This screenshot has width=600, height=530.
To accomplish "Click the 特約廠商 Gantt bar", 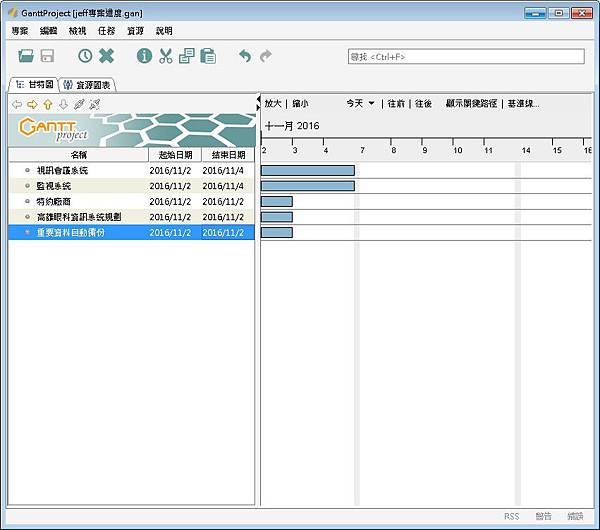I will tap(277, 201).
